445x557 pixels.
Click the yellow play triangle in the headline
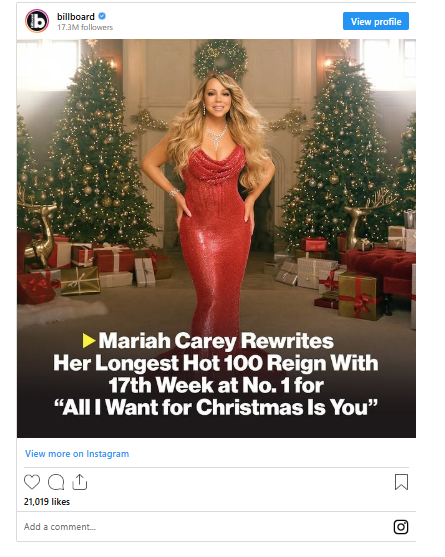(x=89, y=340)
